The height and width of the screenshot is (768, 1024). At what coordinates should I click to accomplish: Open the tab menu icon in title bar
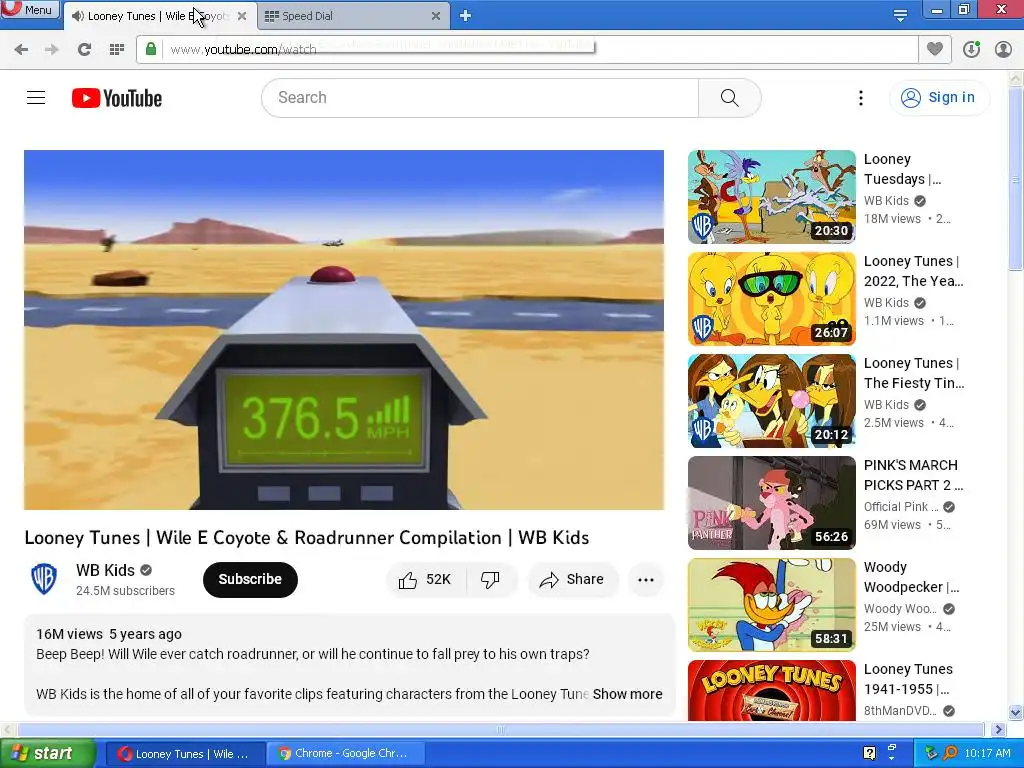(x=900, y=16)
